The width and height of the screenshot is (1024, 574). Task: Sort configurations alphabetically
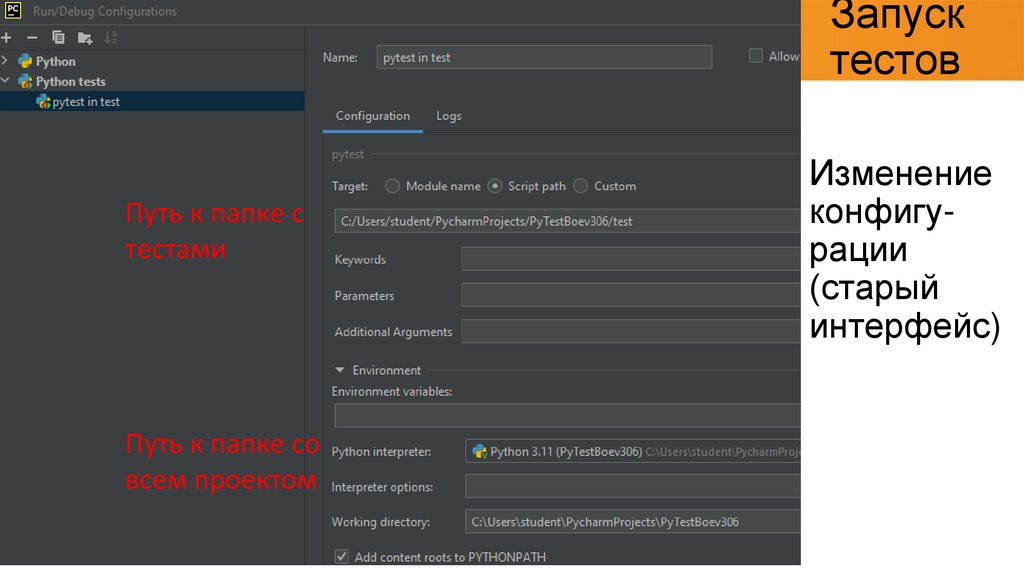coord(111,38)
